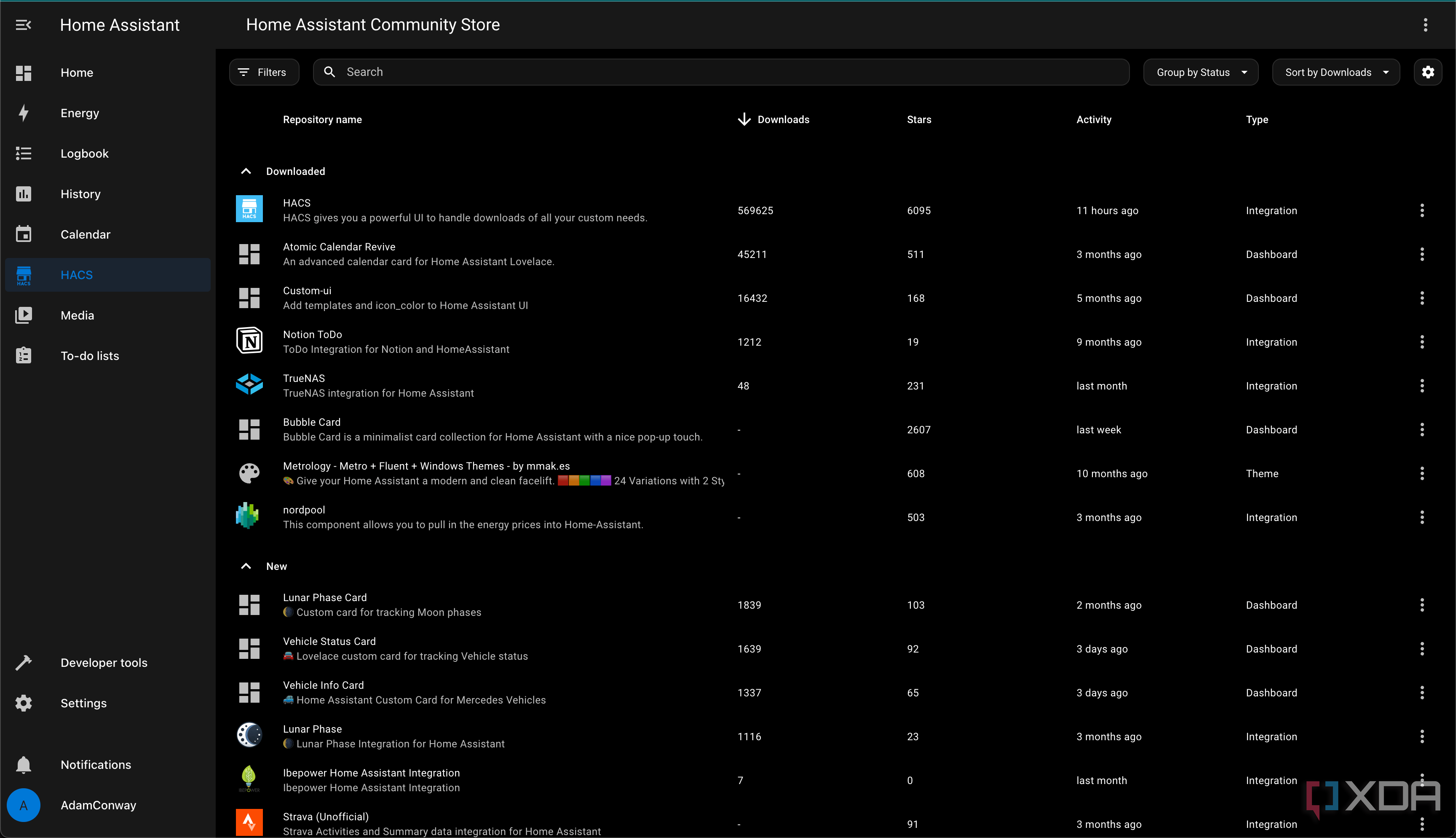Open three-dot menu for nordpool row
This screenshot has height=838, width=1456.
coord(1421,517)
